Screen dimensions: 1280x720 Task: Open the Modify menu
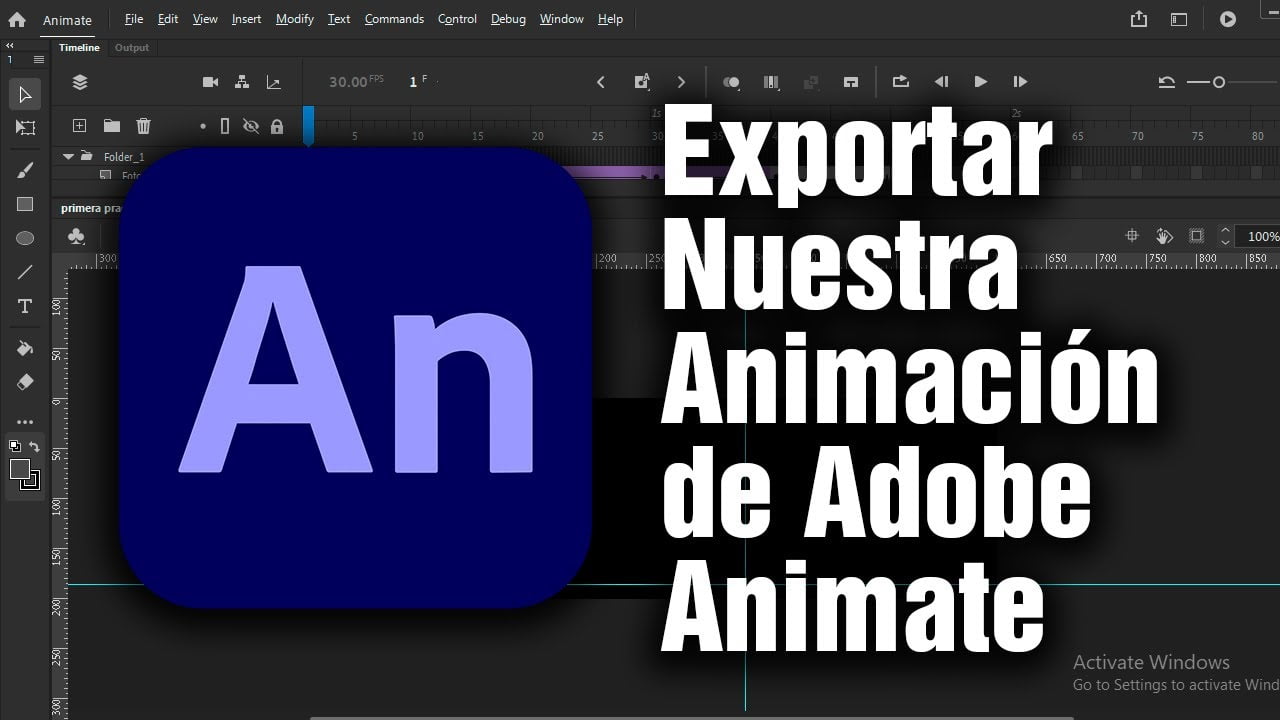pyautogui.click(x=295, y=19)
